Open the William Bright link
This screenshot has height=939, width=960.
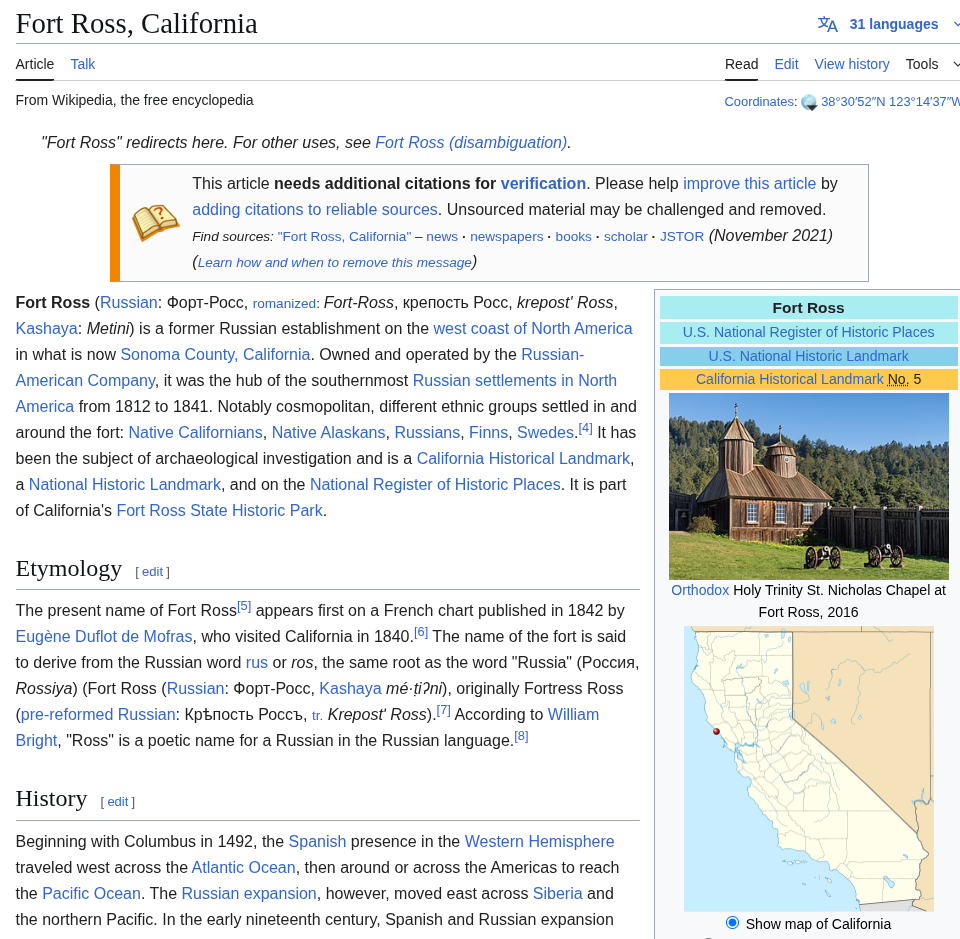[x=573, y=715]
